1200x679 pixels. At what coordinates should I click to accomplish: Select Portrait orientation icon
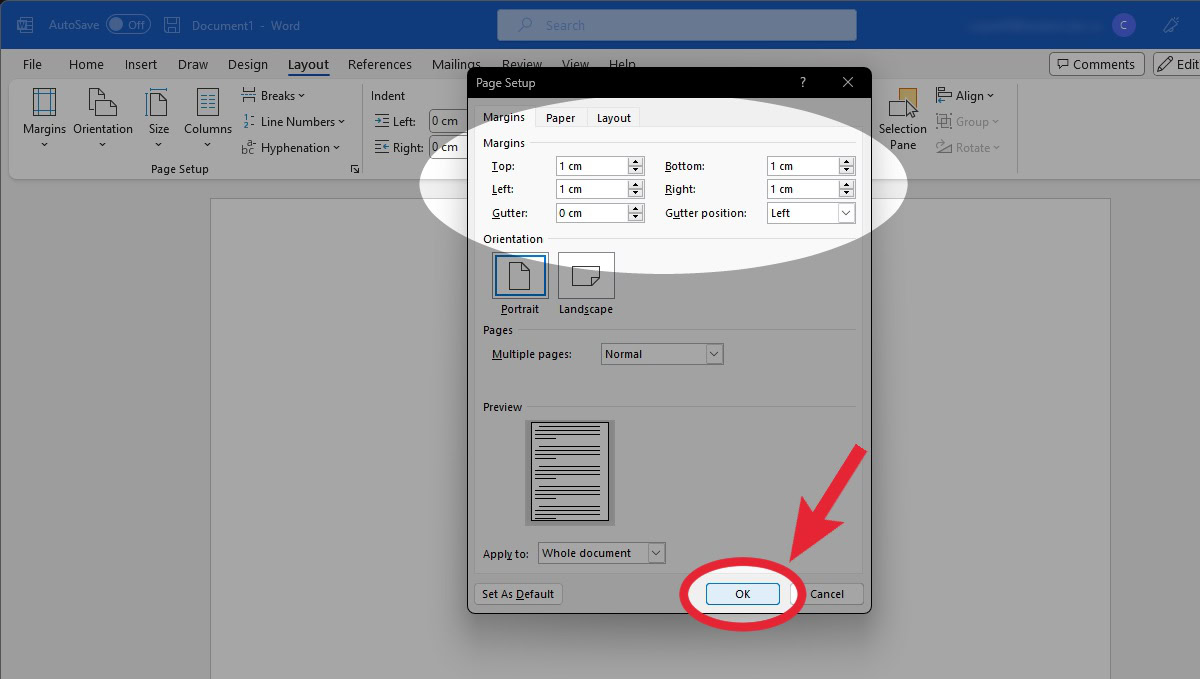(520, 276)
